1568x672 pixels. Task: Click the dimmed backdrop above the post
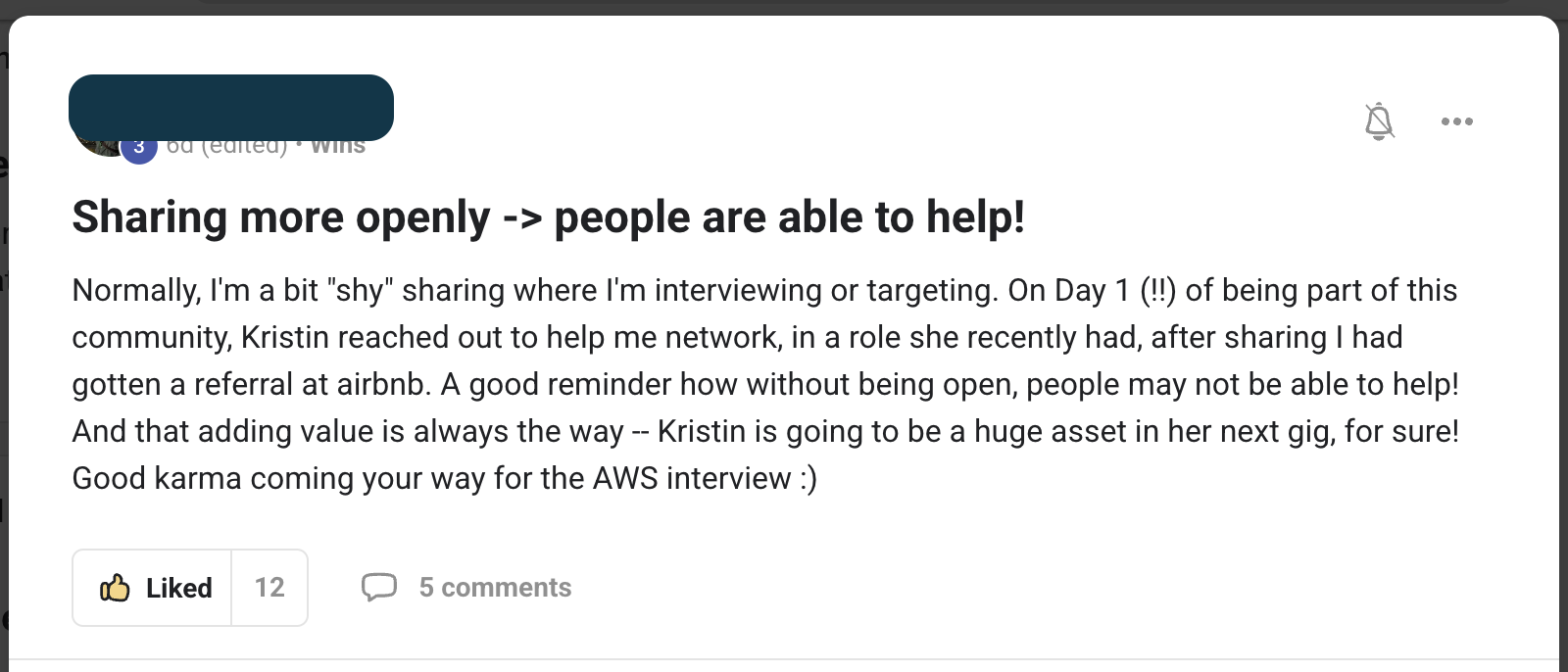(784, 7)
